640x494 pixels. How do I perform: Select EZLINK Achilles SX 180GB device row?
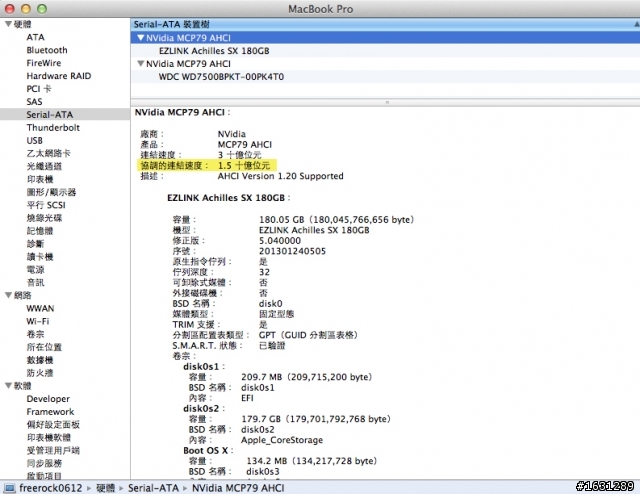tap(385, 51)
